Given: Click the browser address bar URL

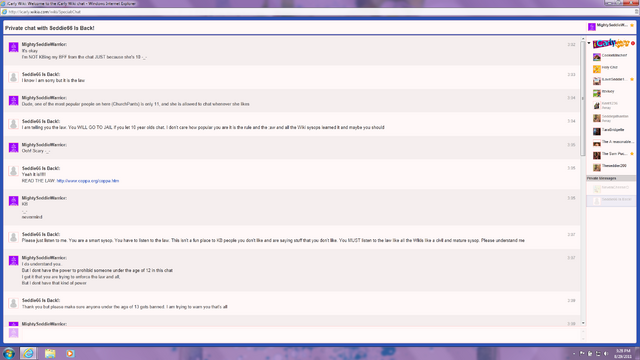Looking at the screenshot, I should 44,12.
